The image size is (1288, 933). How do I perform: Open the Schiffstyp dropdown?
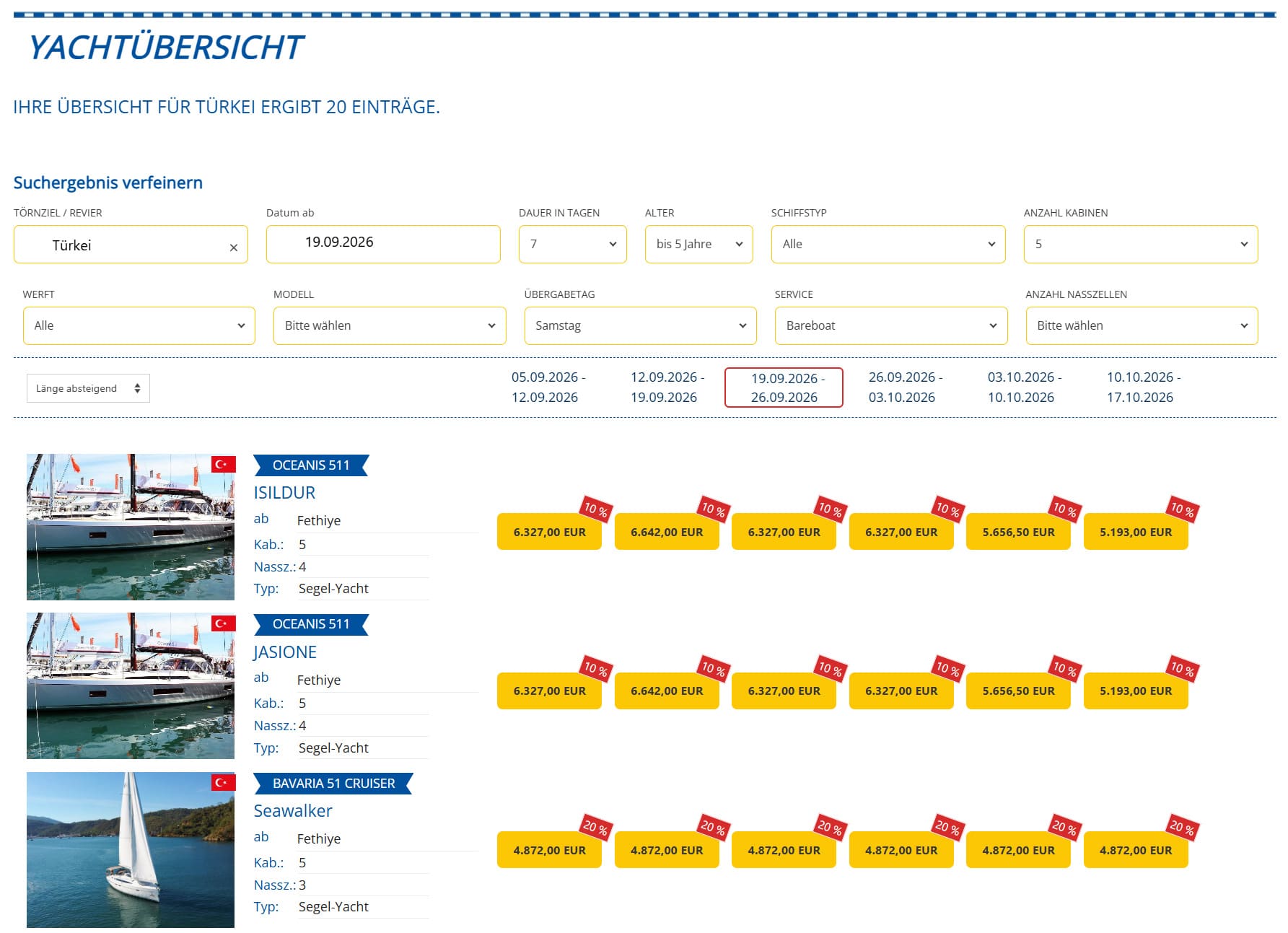coord(888,244)
